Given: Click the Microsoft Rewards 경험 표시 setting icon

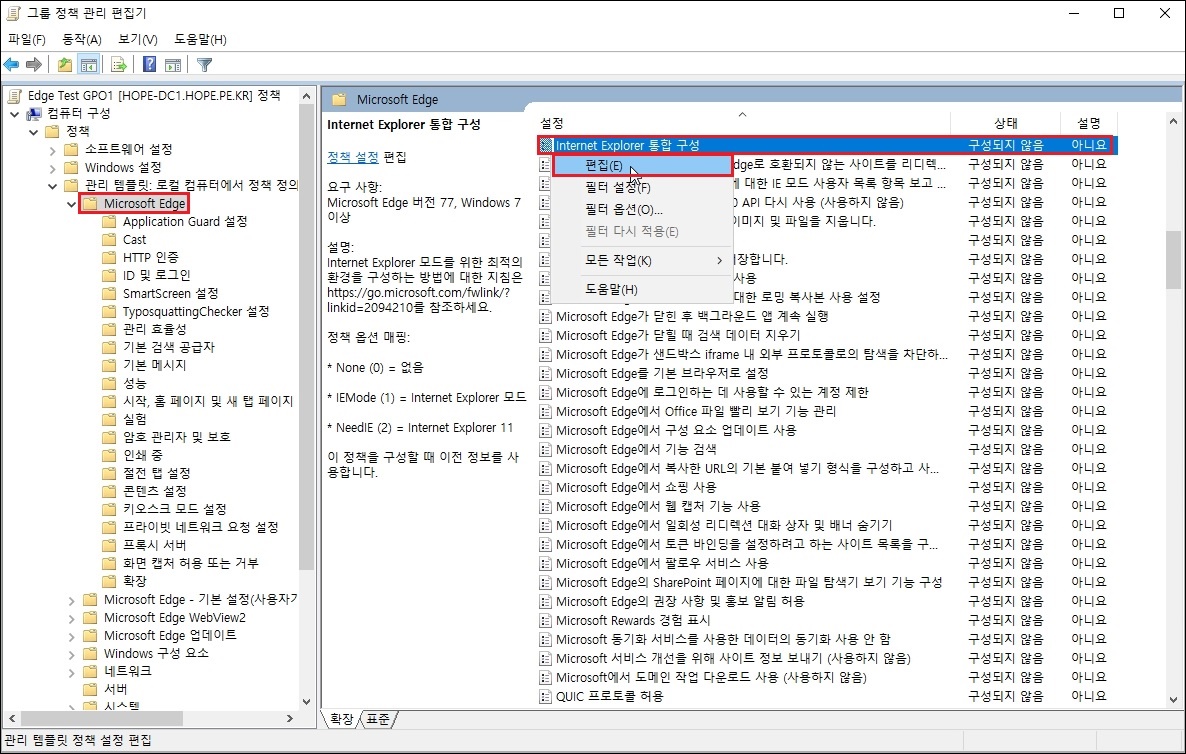Looking at the screenshot, I should 545,620.
